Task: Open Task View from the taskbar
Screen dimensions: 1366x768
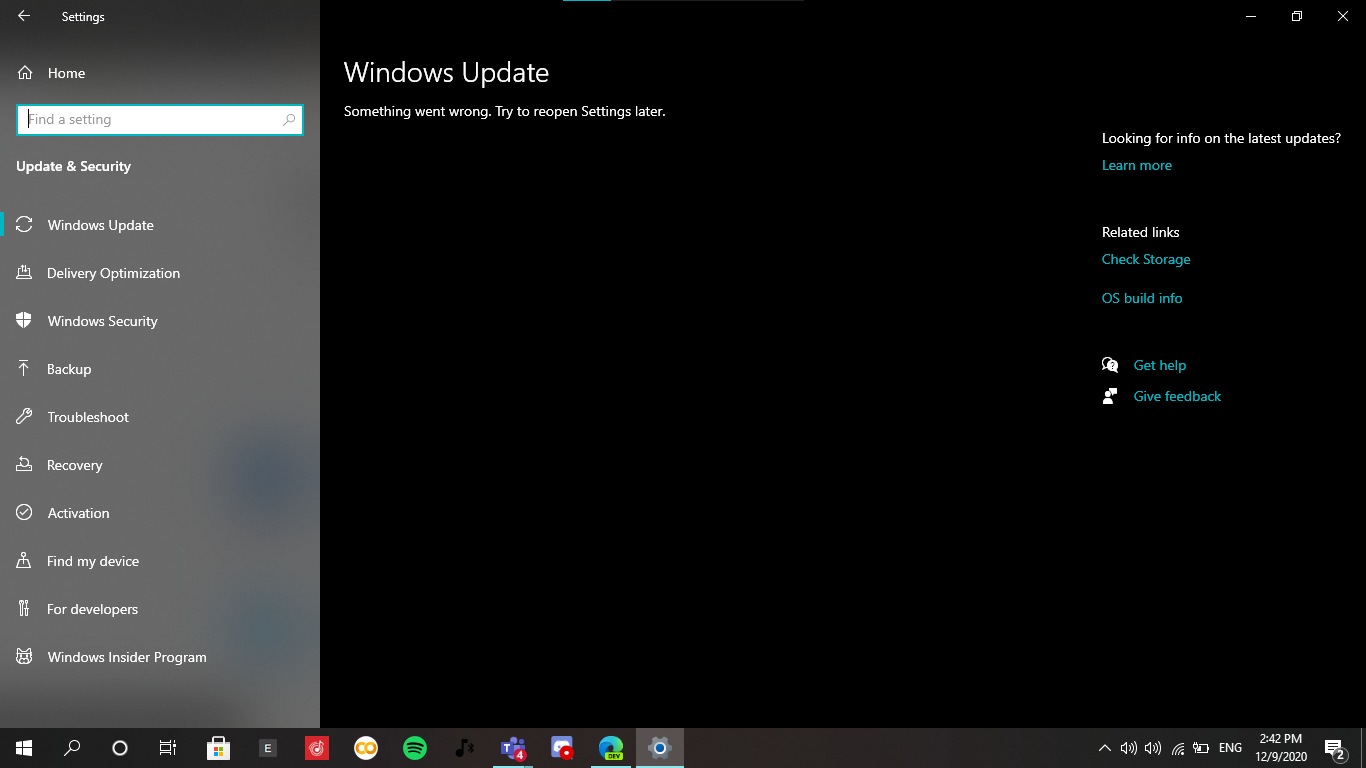Action: tap(168, 748)
